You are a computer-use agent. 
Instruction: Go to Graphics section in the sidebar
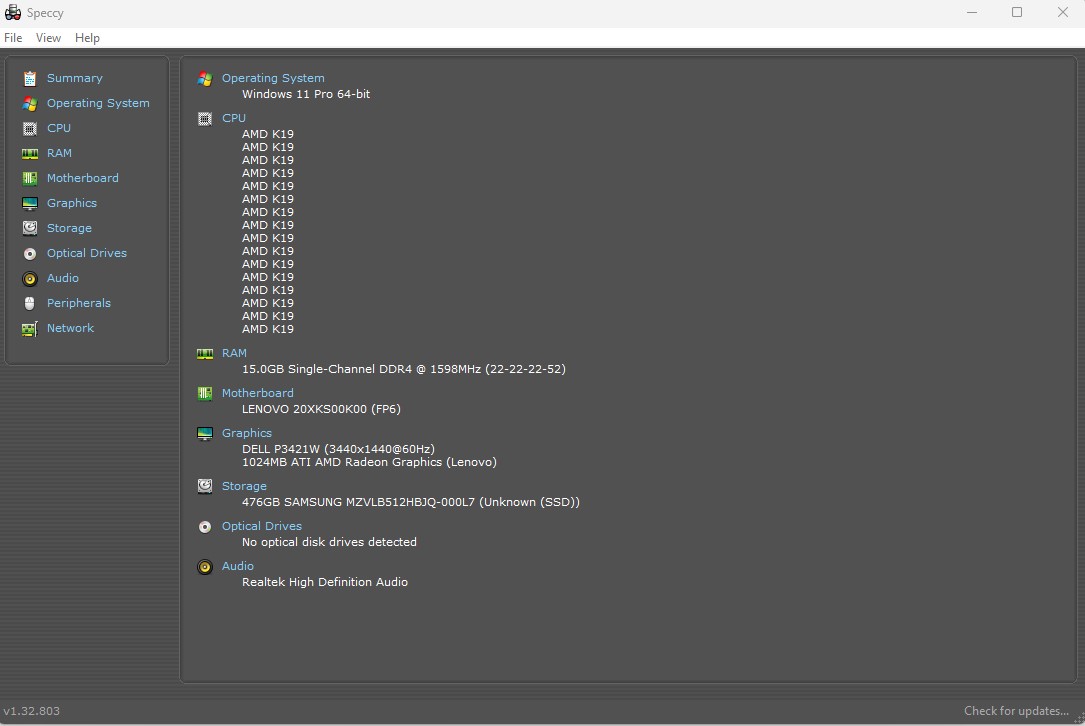(x=72, y=203)
